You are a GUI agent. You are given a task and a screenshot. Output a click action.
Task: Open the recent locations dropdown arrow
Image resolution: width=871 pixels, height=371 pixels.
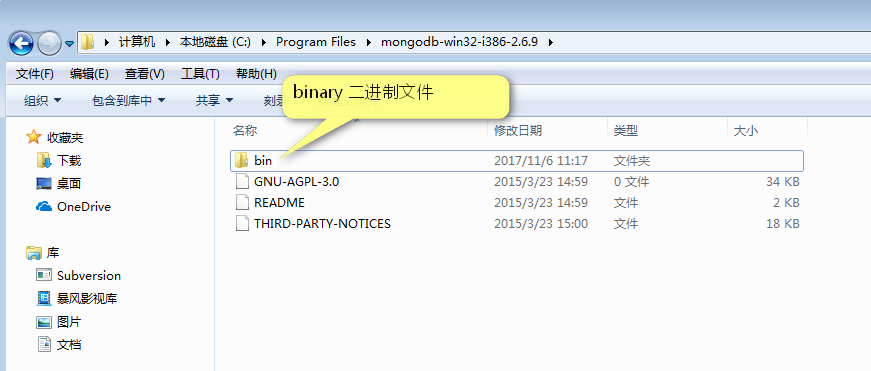click(69, 43)
